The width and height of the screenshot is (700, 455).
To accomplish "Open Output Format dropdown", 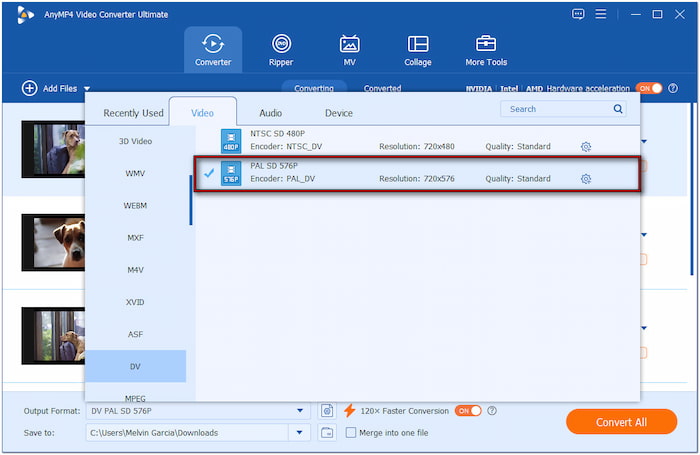I will [300, 411].
